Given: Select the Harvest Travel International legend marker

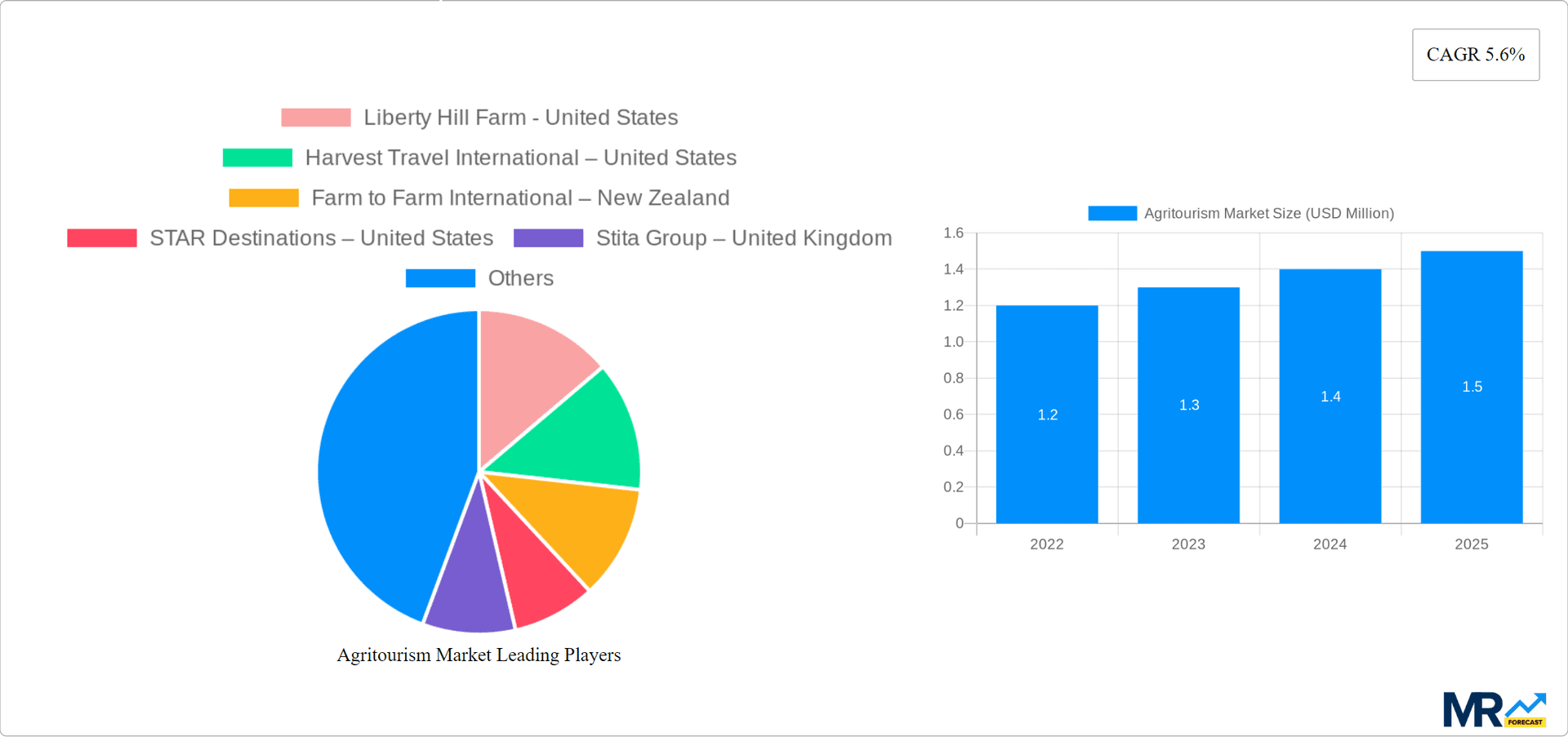Looking at the screenshot, I should [x=257, y=157].
